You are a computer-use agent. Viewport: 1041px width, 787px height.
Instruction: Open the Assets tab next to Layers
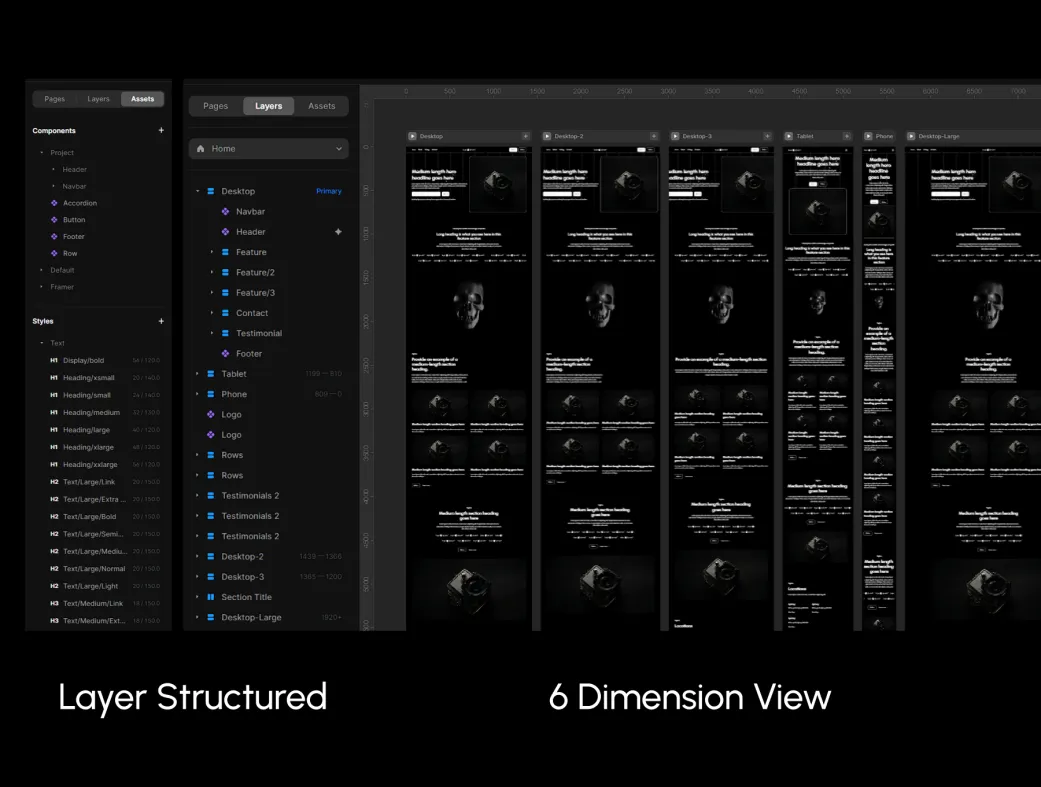pos(321,106)
